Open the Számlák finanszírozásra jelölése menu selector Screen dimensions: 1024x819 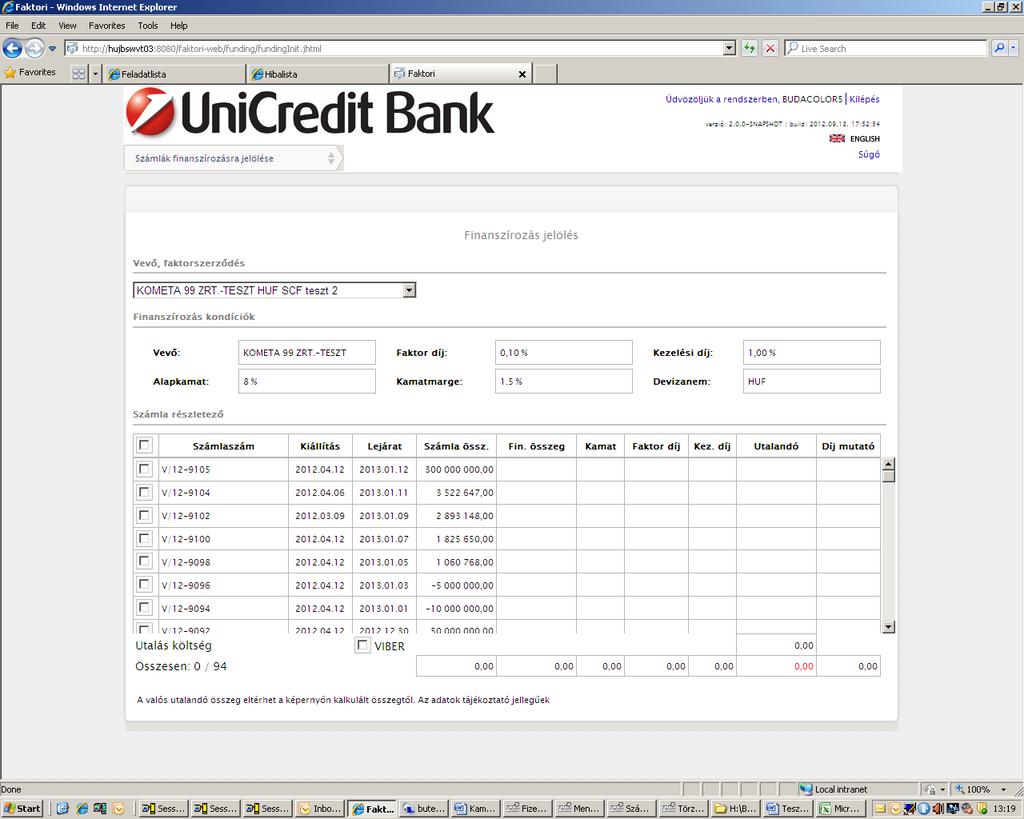[x=233, y=158]
